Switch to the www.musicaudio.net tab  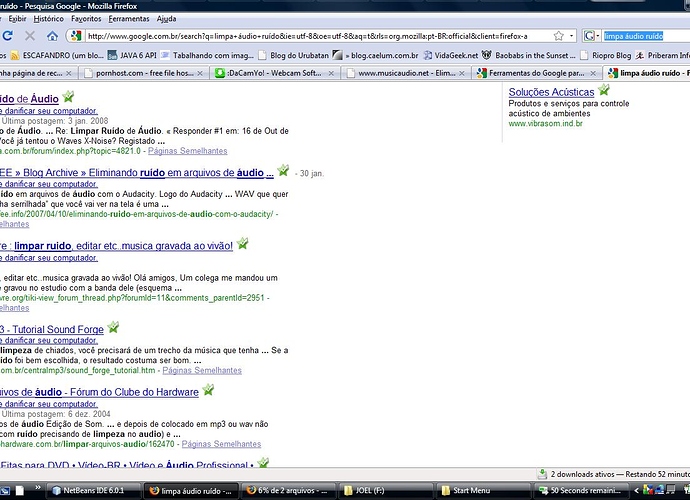tap(406, 73)
